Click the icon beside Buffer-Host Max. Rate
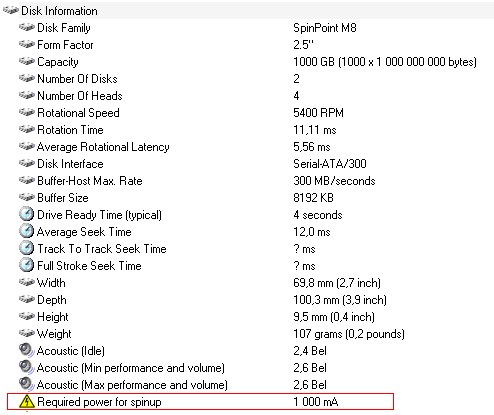Image resolution: width=494 pixels, height=415 pixels. pyautogui.click(x=27, y=180)
